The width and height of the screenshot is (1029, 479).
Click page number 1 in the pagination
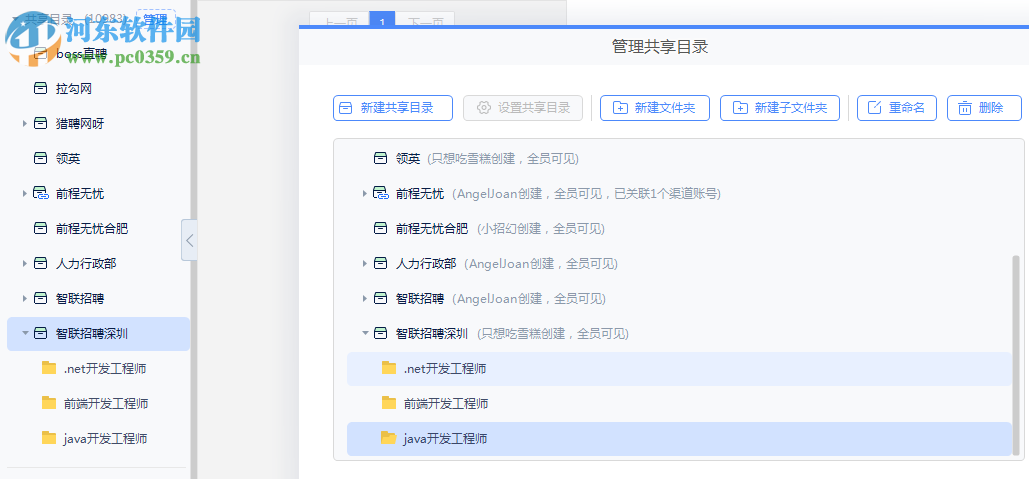382,20
